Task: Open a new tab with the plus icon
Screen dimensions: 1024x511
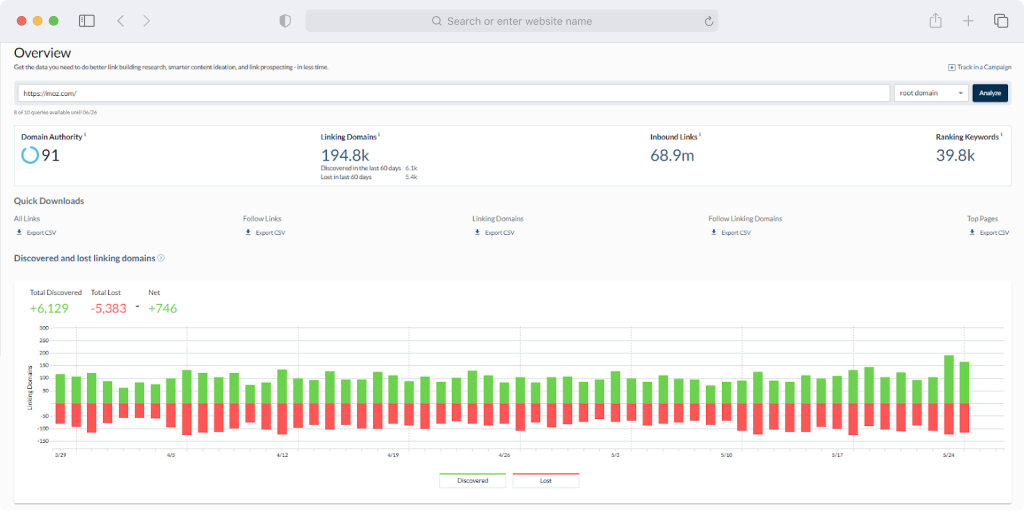Action: (x=968, y=21)
